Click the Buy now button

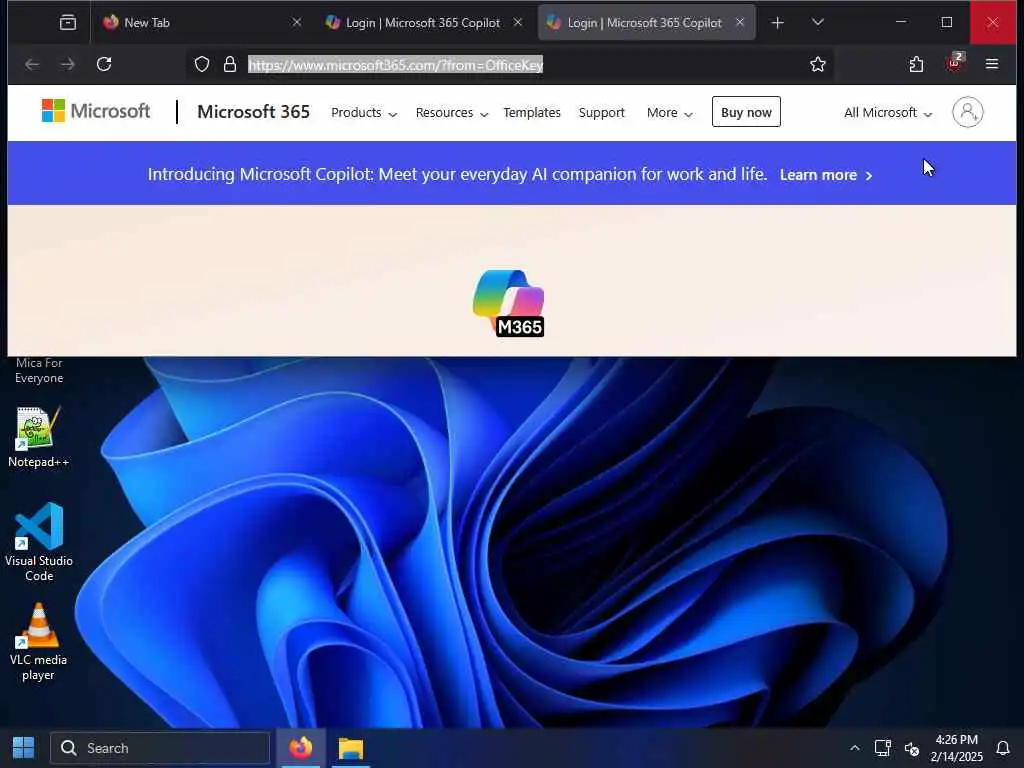pos(746,112)
